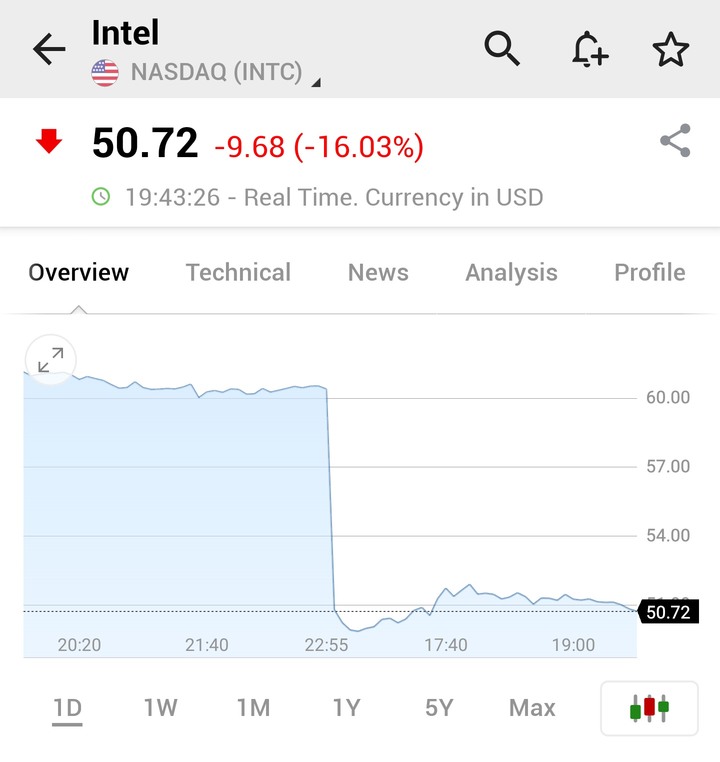Image resolution: width=720 pixels, height=762 pixels.
Task: Open search with the magnifier icon
Action: (x=502, y=48)
